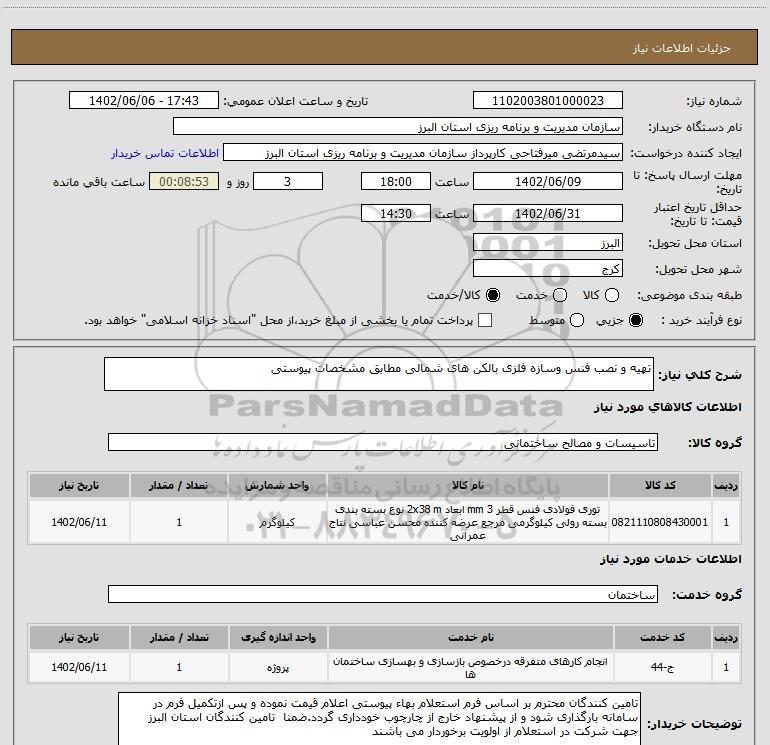Click the delivery province field البرز
Screen dimensions: 770x745
(x=548, y=243)
